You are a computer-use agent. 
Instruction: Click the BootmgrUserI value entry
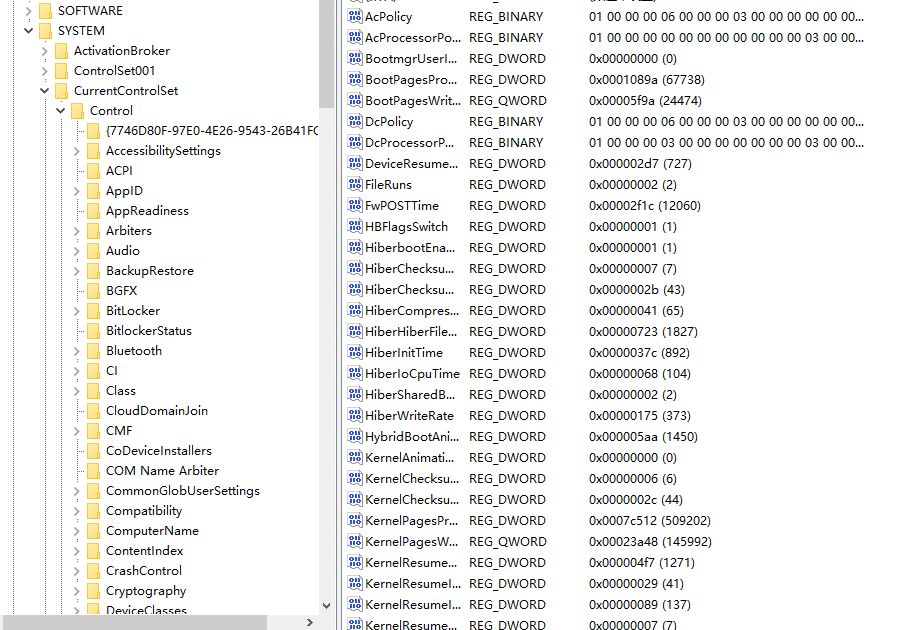point(411,59)
